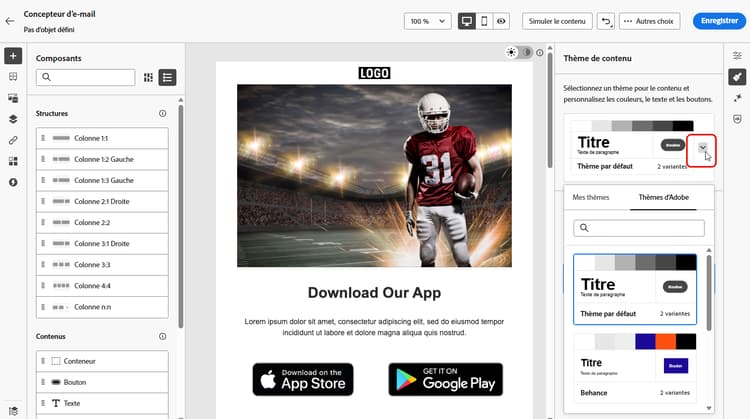The height and width of the screenshot is (419, 750).
Task: Select Colonne 1:2 Gauche structure
Action: pyautogui.click(x=102, y=159)
